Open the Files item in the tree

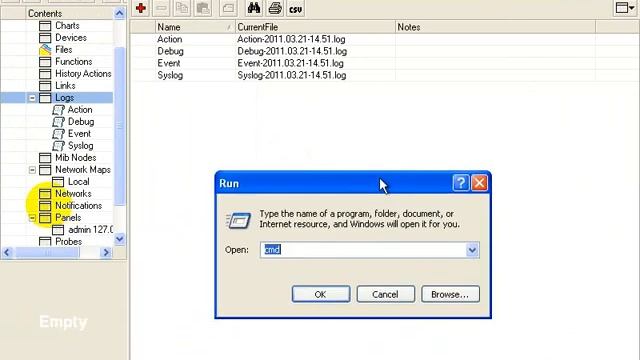tap(64, 50)
